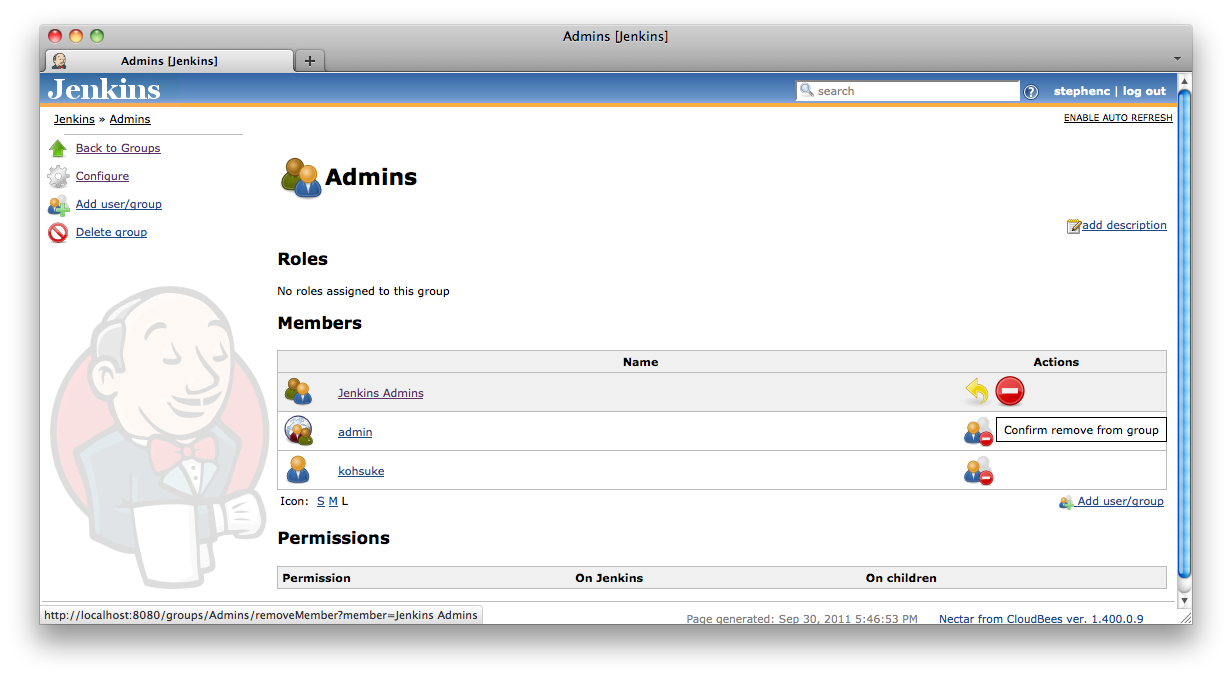Click the favicon on the Admins browser tab

point(59,61)
